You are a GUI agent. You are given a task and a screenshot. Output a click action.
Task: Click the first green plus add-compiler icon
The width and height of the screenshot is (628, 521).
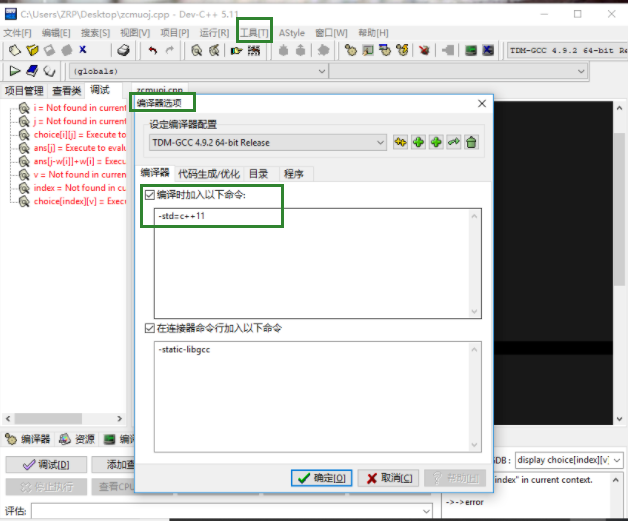418,142
